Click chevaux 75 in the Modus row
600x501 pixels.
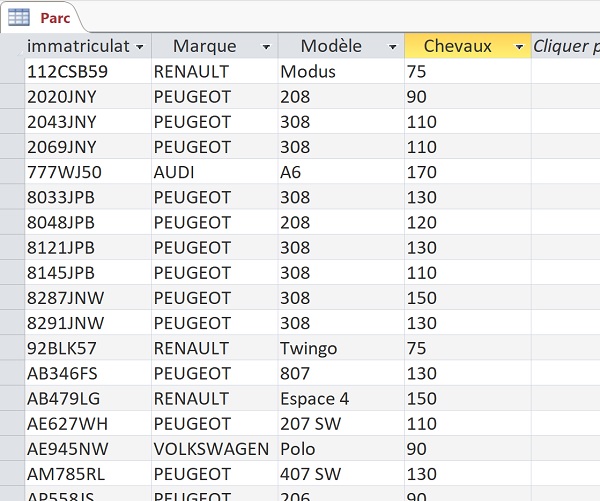tap(468, 71)
